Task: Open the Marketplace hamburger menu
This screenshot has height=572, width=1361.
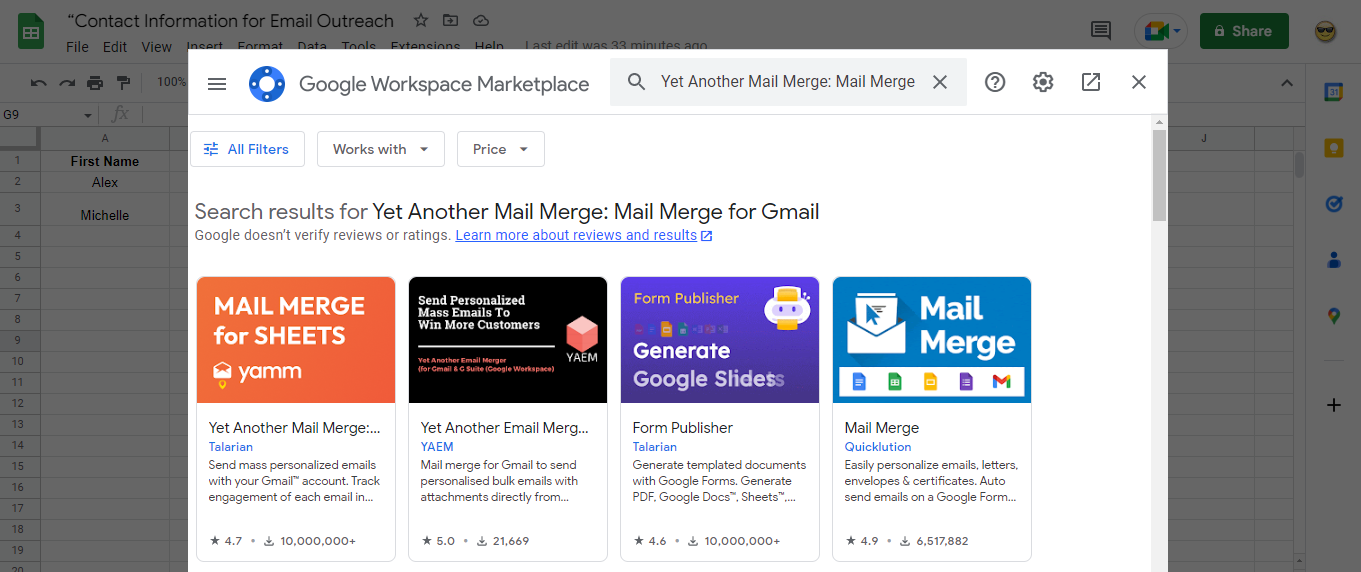Action: pos(217,83)
